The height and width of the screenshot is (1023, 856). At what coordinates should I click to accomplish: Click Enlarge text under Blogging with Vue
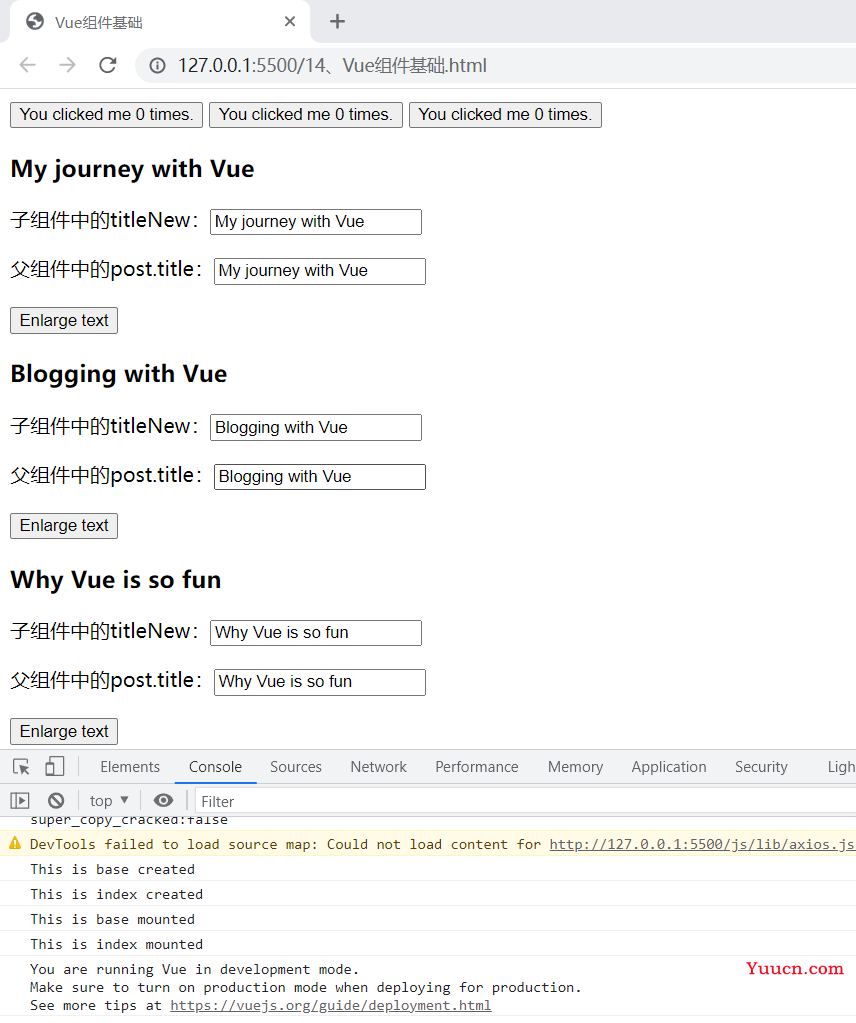[64, 526]
